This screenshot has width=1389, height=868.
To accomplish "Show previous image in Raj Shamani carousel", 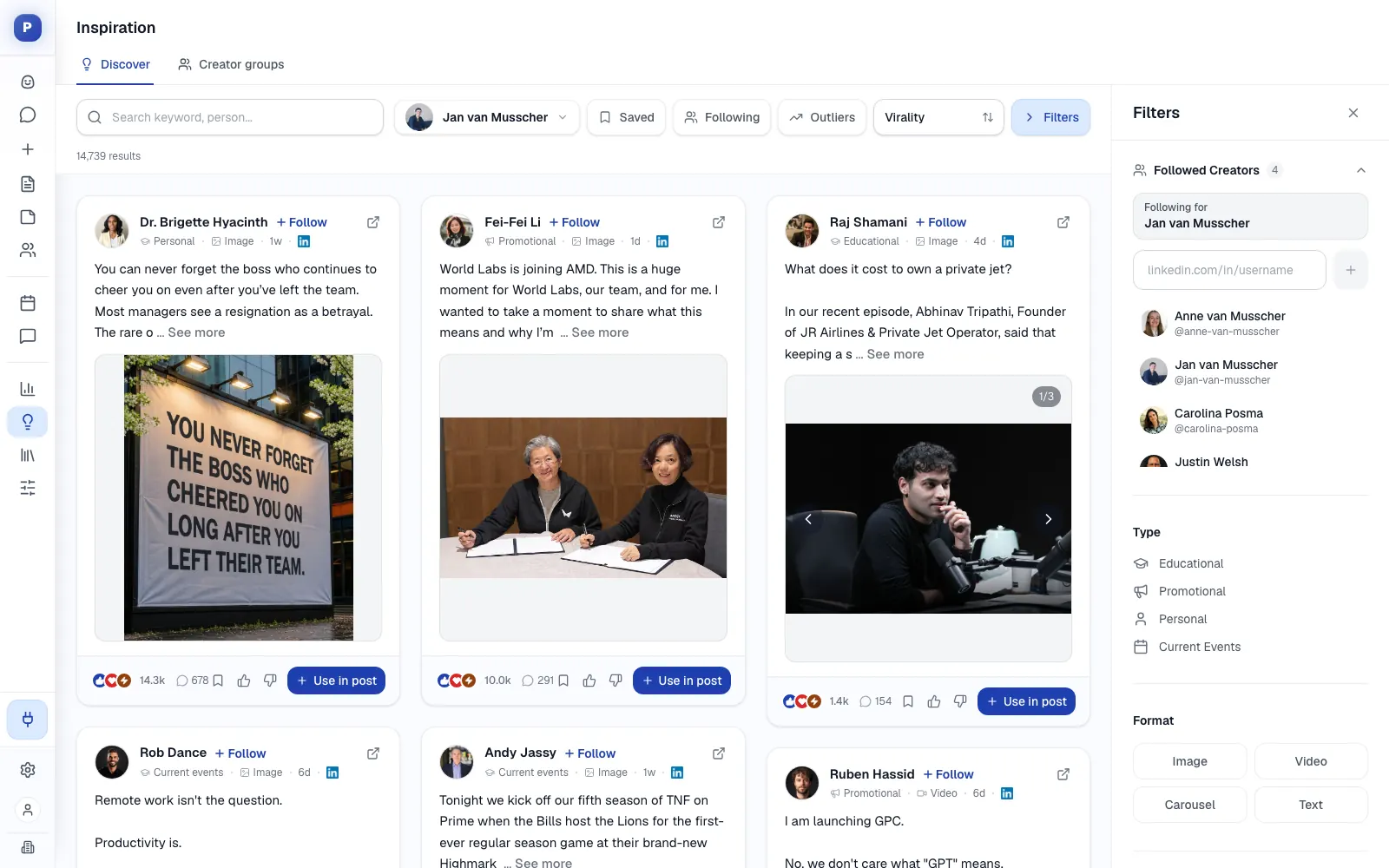I will (808, 519).
